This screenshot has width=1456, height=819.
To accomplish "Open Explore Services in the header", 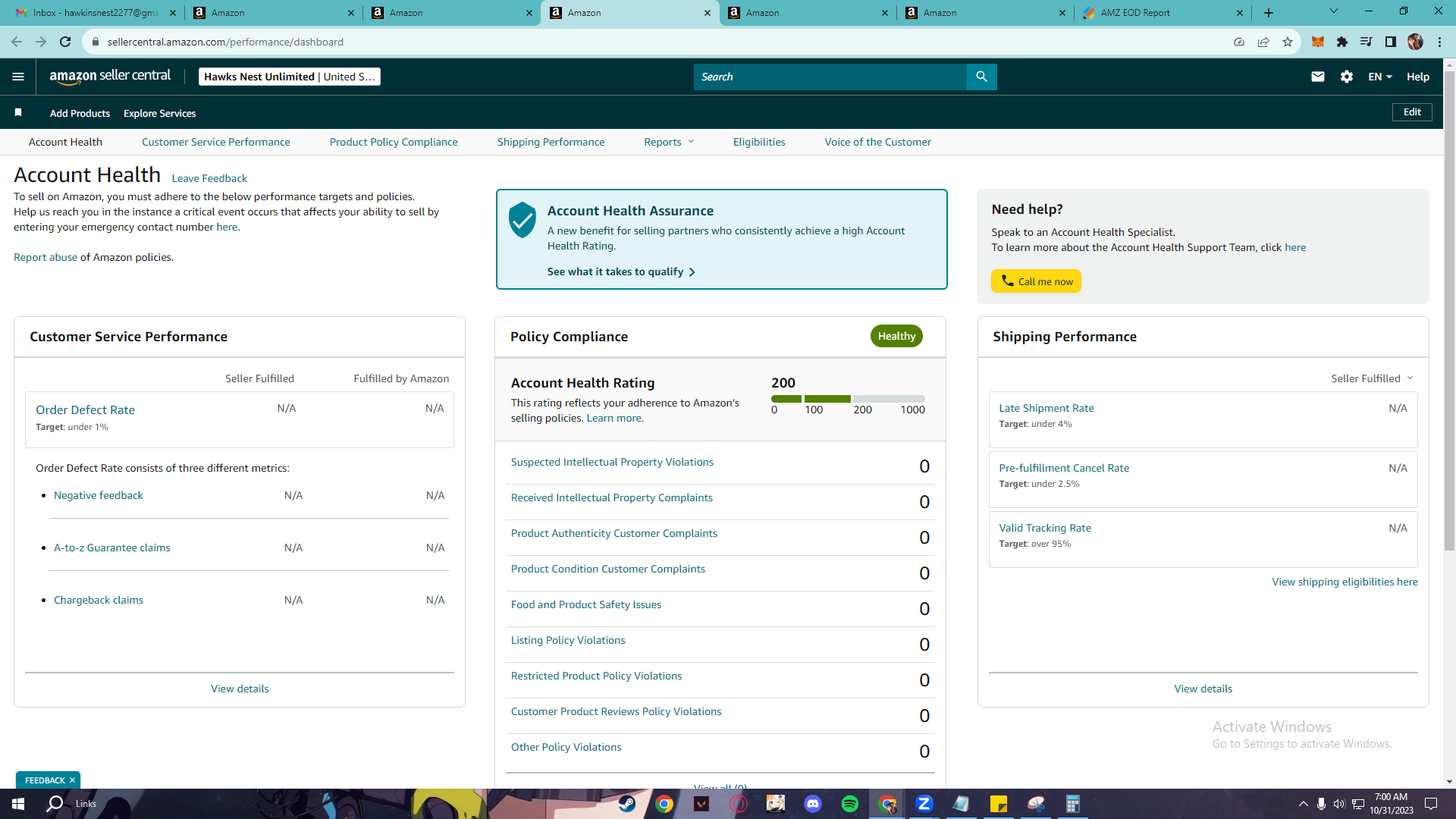I will pos(159,113).
